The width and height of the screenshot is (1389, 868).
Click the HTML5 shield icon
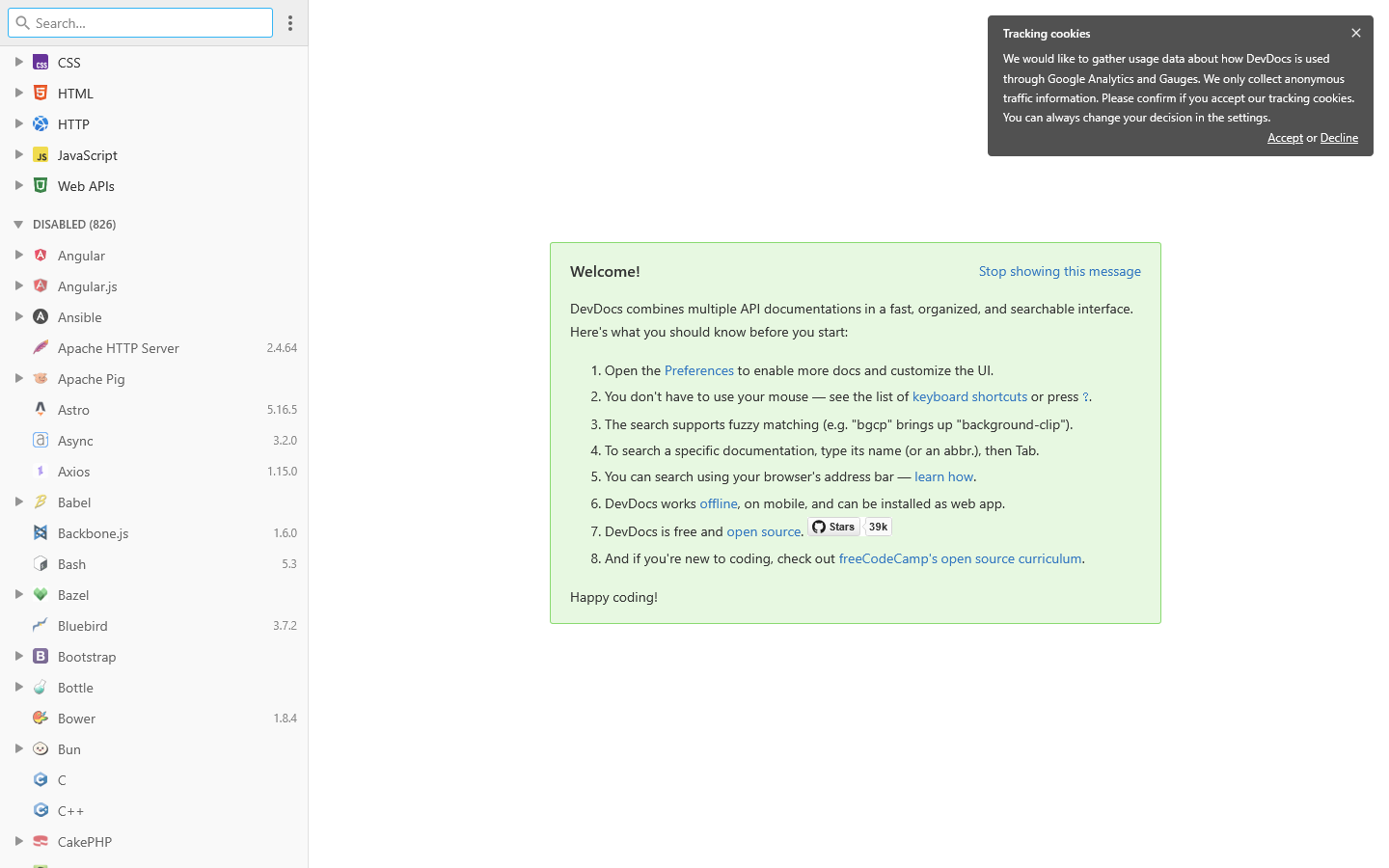pyautogui.click(x=41, y=94)
